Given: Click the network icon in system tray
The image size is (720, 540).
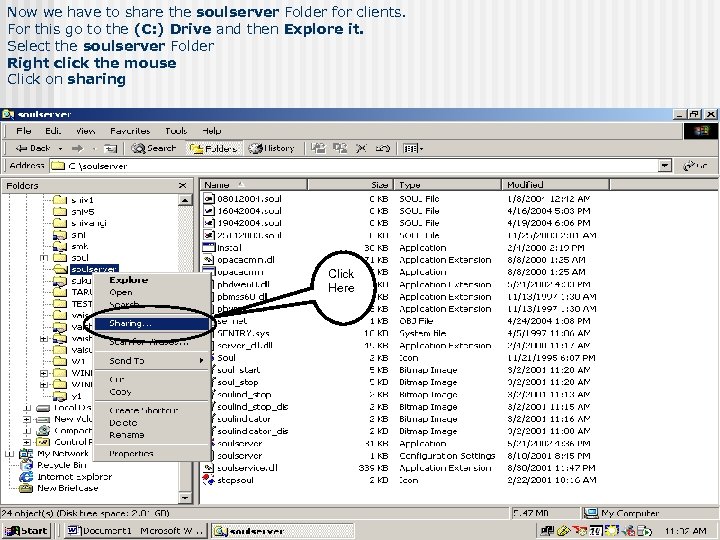Looking at the screenshot, I should click(x=546, y=531).
